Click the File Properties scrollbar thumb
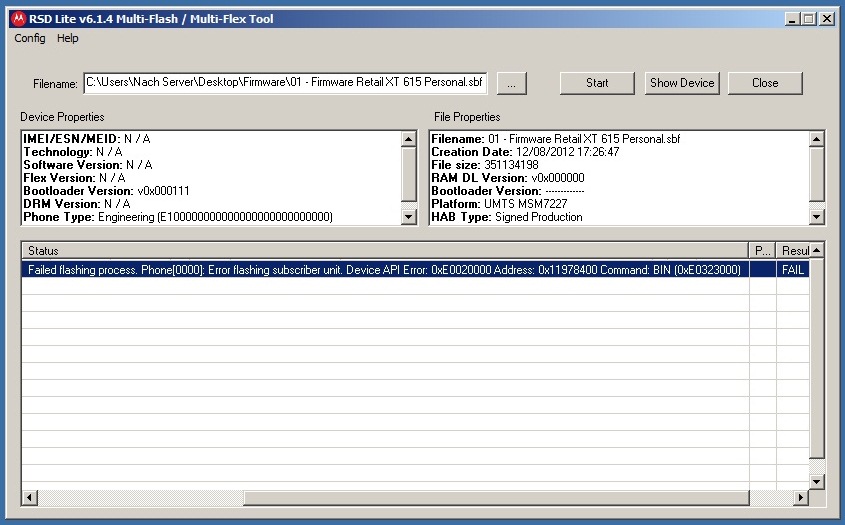 816,174
